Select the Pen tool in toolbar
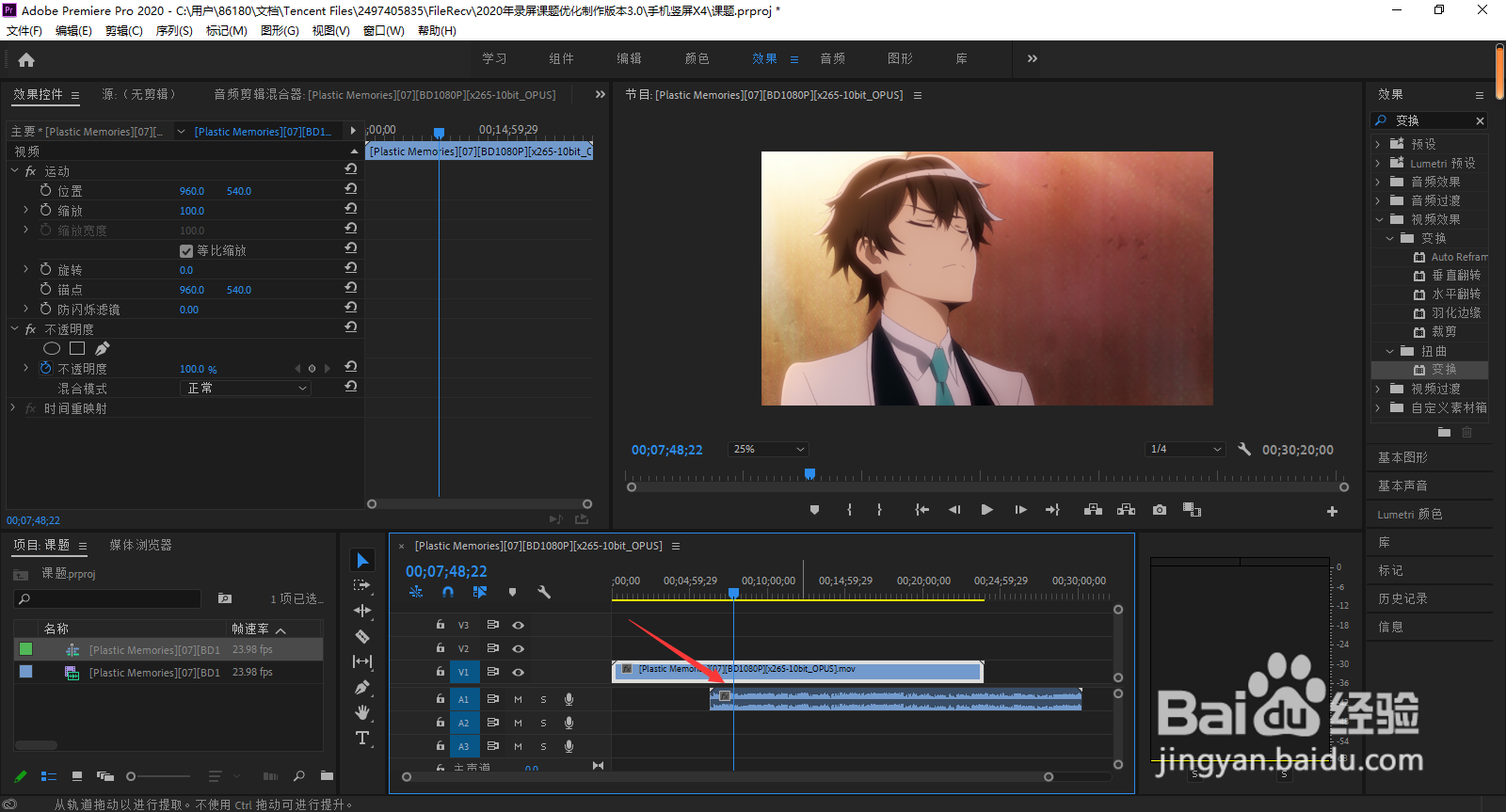1506x812 pixels. click(x=362, y=687)
